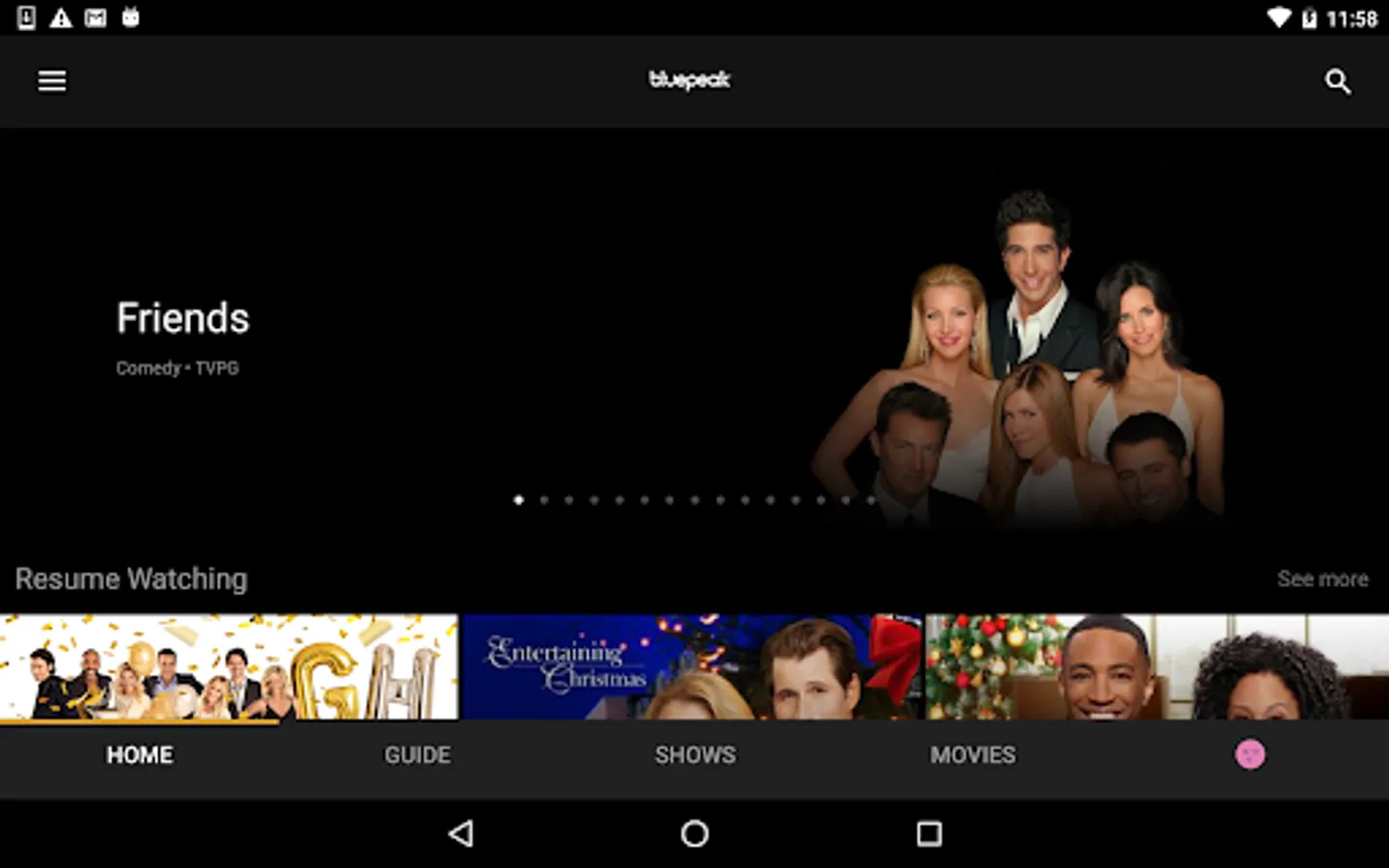1389x868 pixels.
Task: Open the recent apps square button
Action: click(929, 833)
